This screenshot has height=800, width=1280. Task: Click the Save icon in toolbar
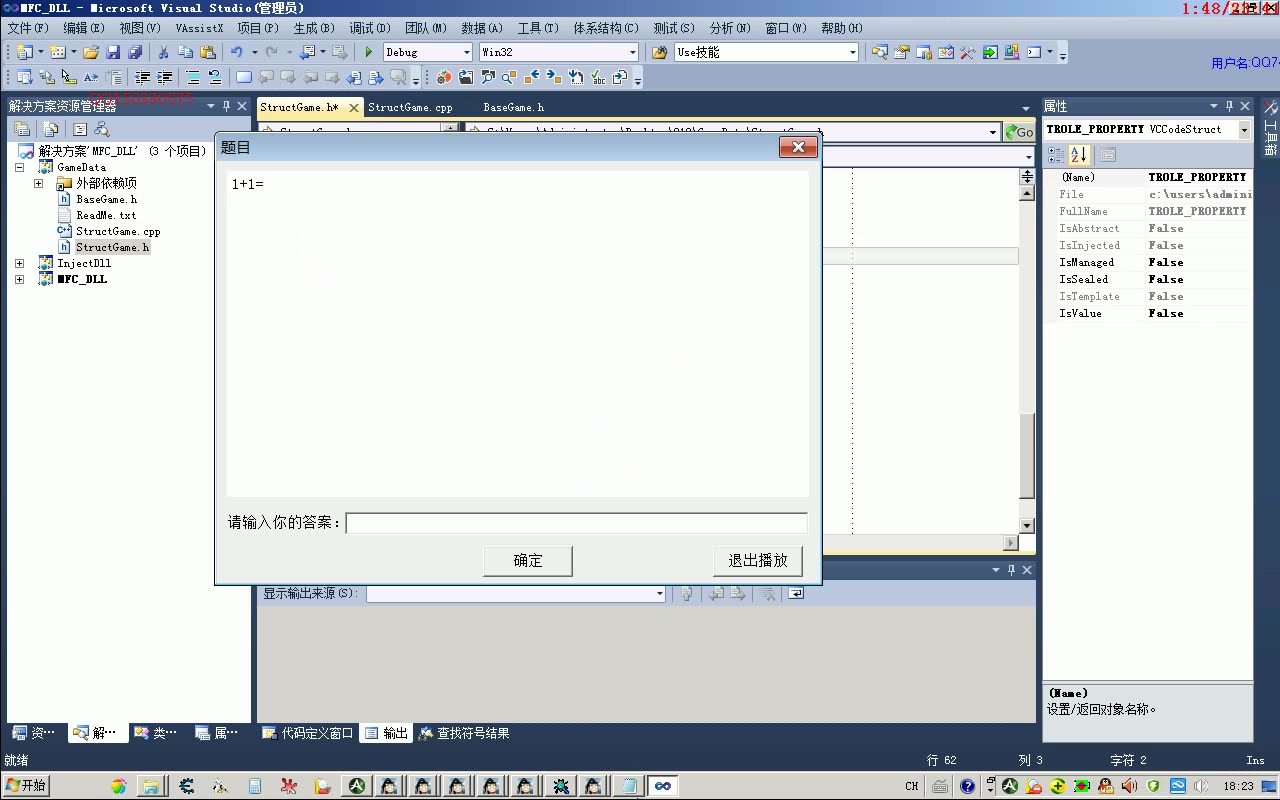click(113, 52)
